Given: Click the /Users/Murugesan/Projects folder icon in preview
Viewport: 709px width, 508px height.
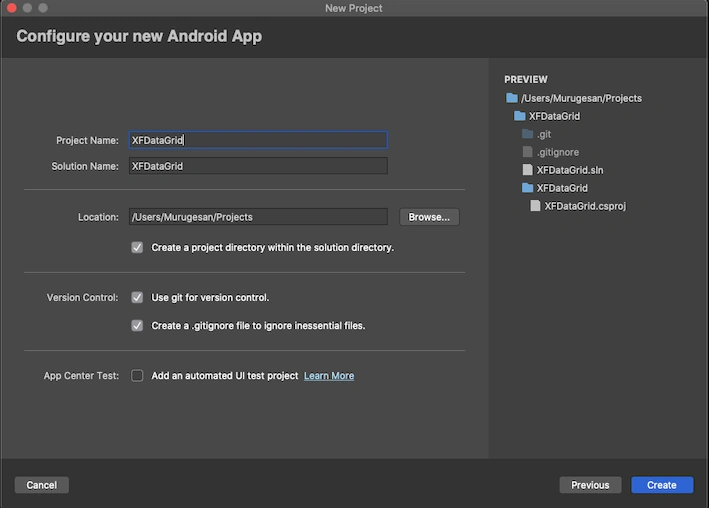Looking at the screenshot, I should tap(512, 98).
